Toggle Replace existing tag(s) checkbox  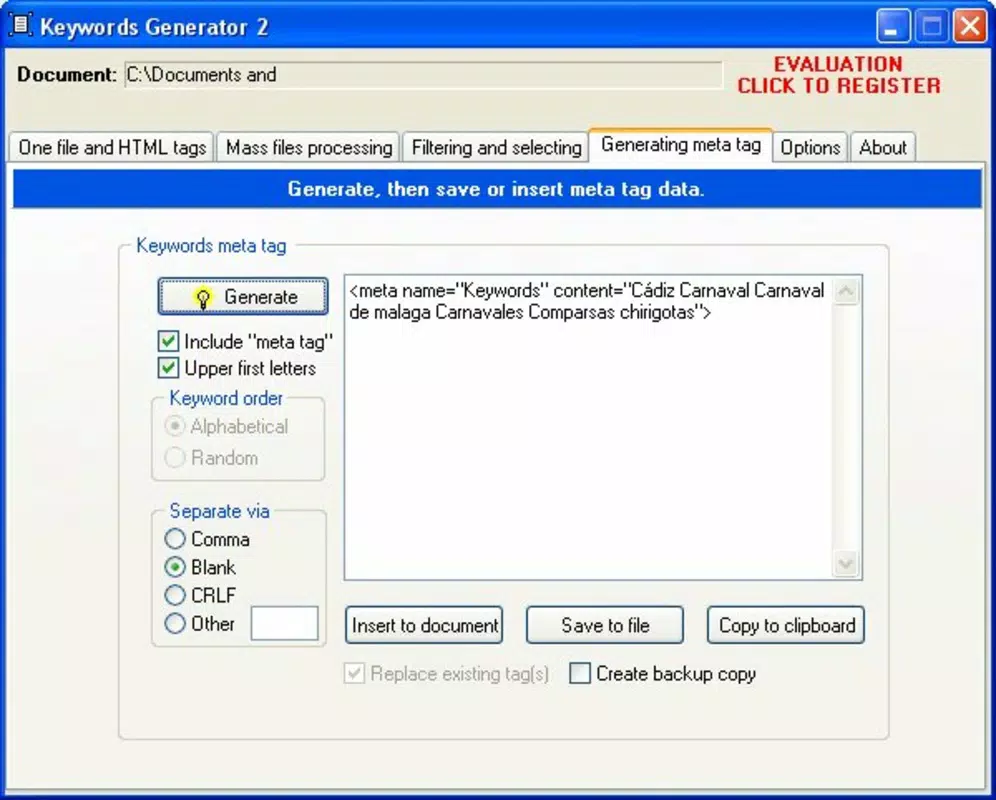pyautogui.click(x=354, y=674)
